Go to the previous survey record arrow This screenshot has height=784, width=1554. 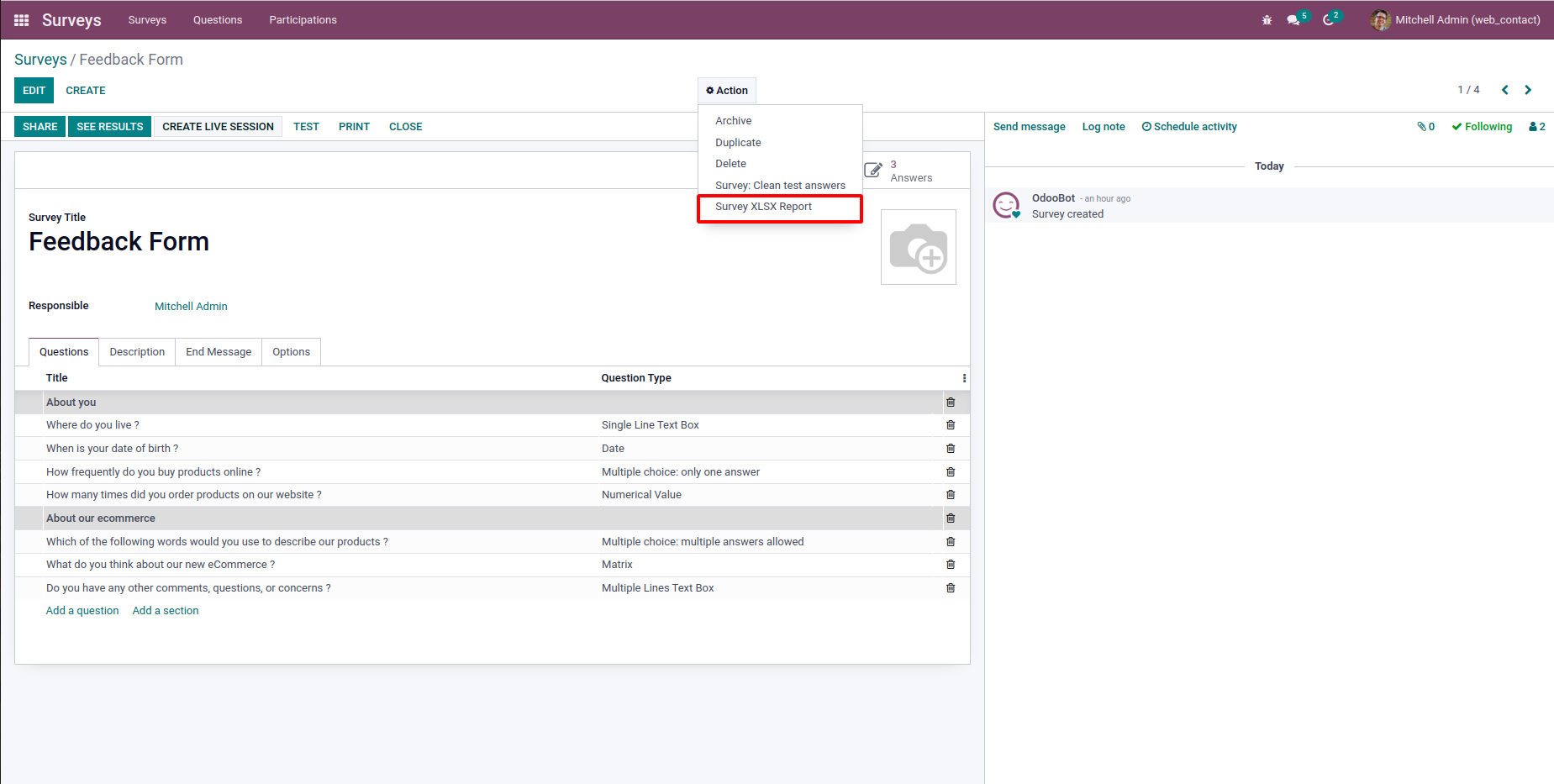tap(1504, 90)
